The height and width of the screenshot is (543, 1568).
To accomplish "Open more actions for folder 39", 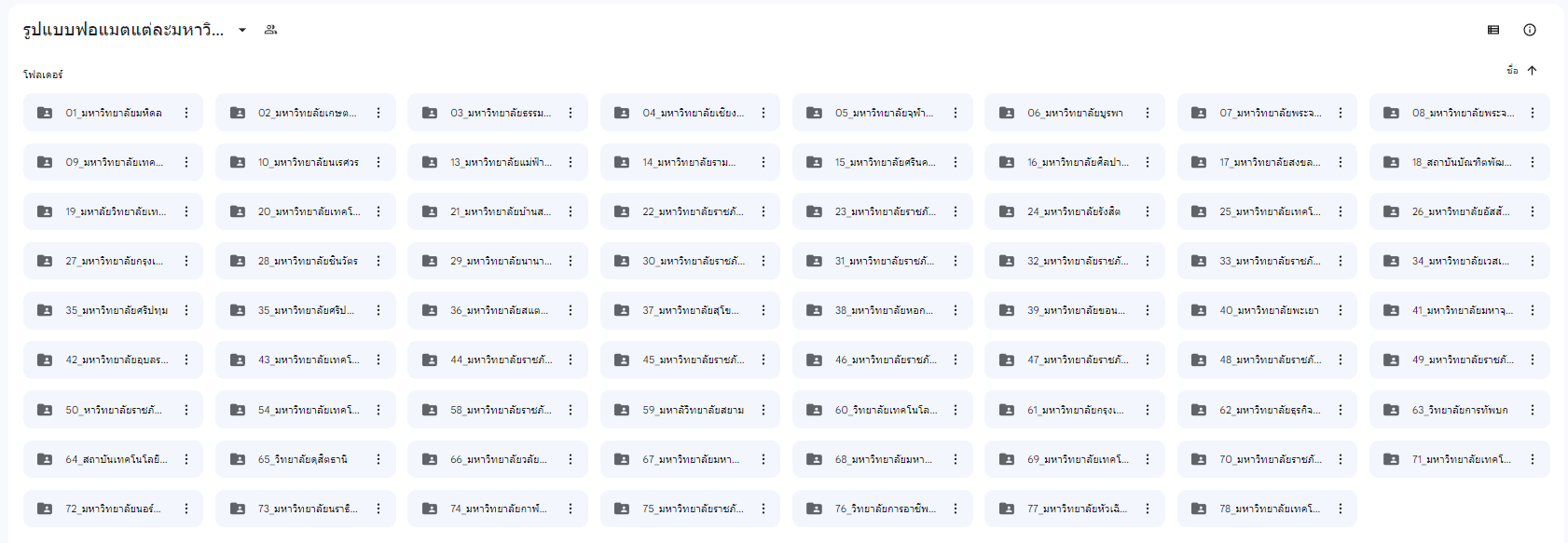I will [x=1148, y=310].
